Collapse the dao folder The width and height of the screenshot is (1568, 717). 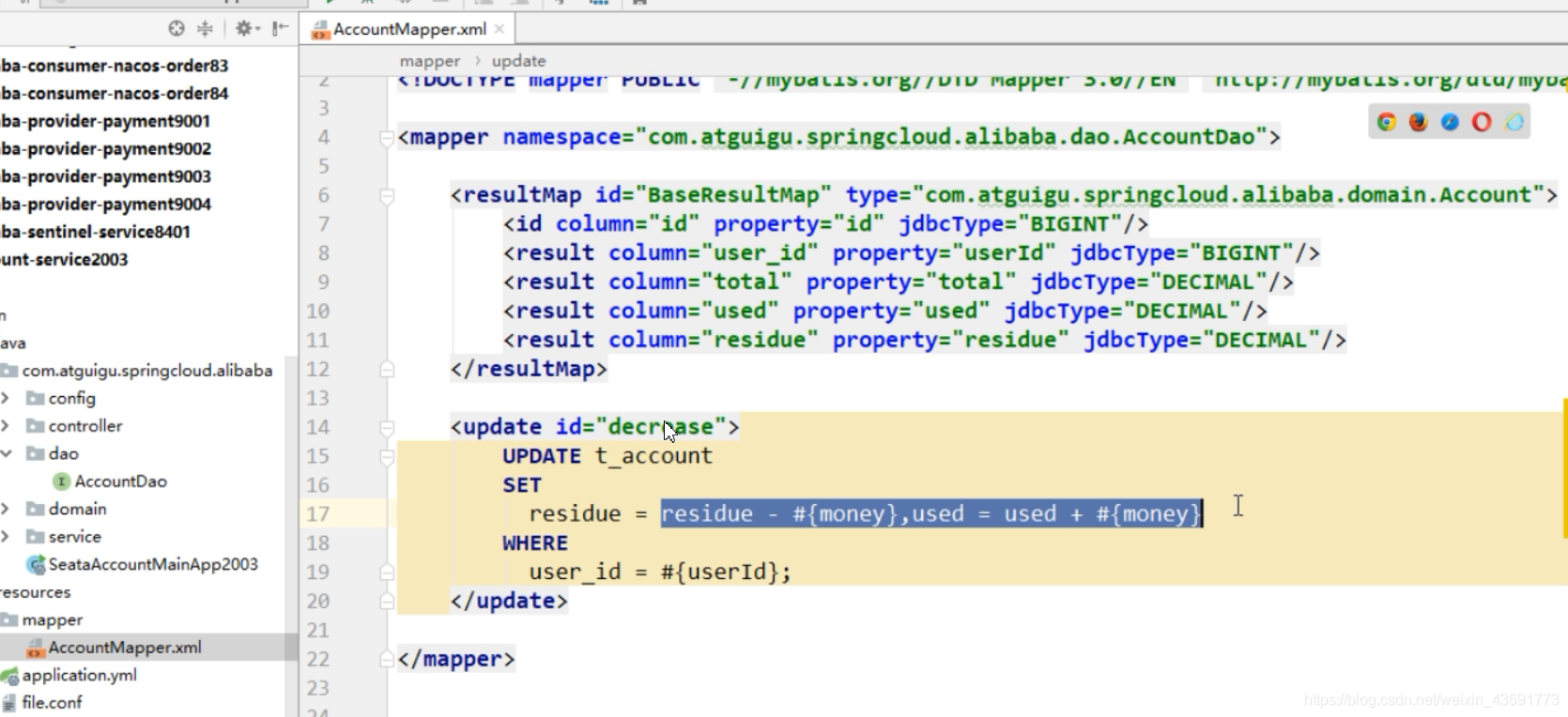[x=6, y=453]
